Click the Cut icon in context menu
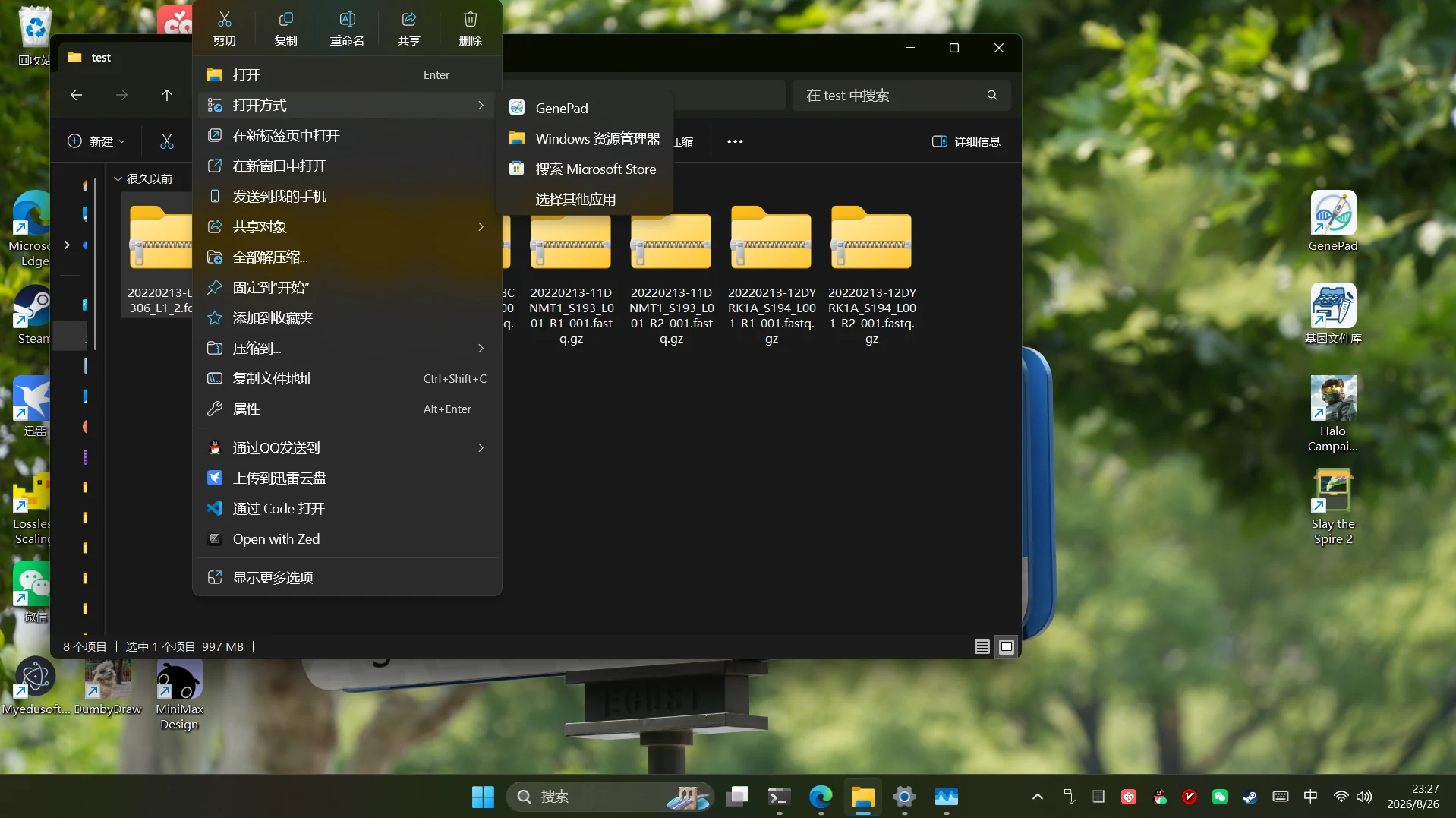 [x=225, y=28]
